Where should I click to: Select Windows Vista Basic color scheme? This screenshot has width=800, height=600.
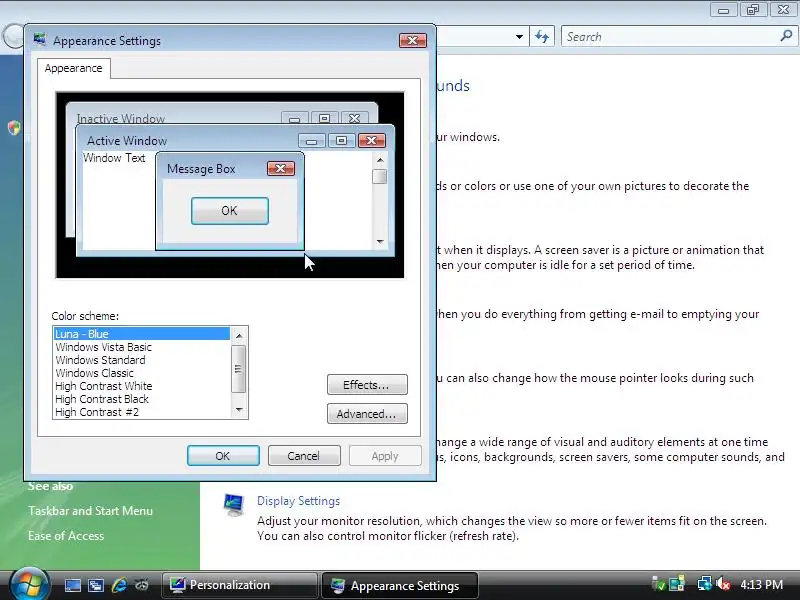[x=142, y=347]
